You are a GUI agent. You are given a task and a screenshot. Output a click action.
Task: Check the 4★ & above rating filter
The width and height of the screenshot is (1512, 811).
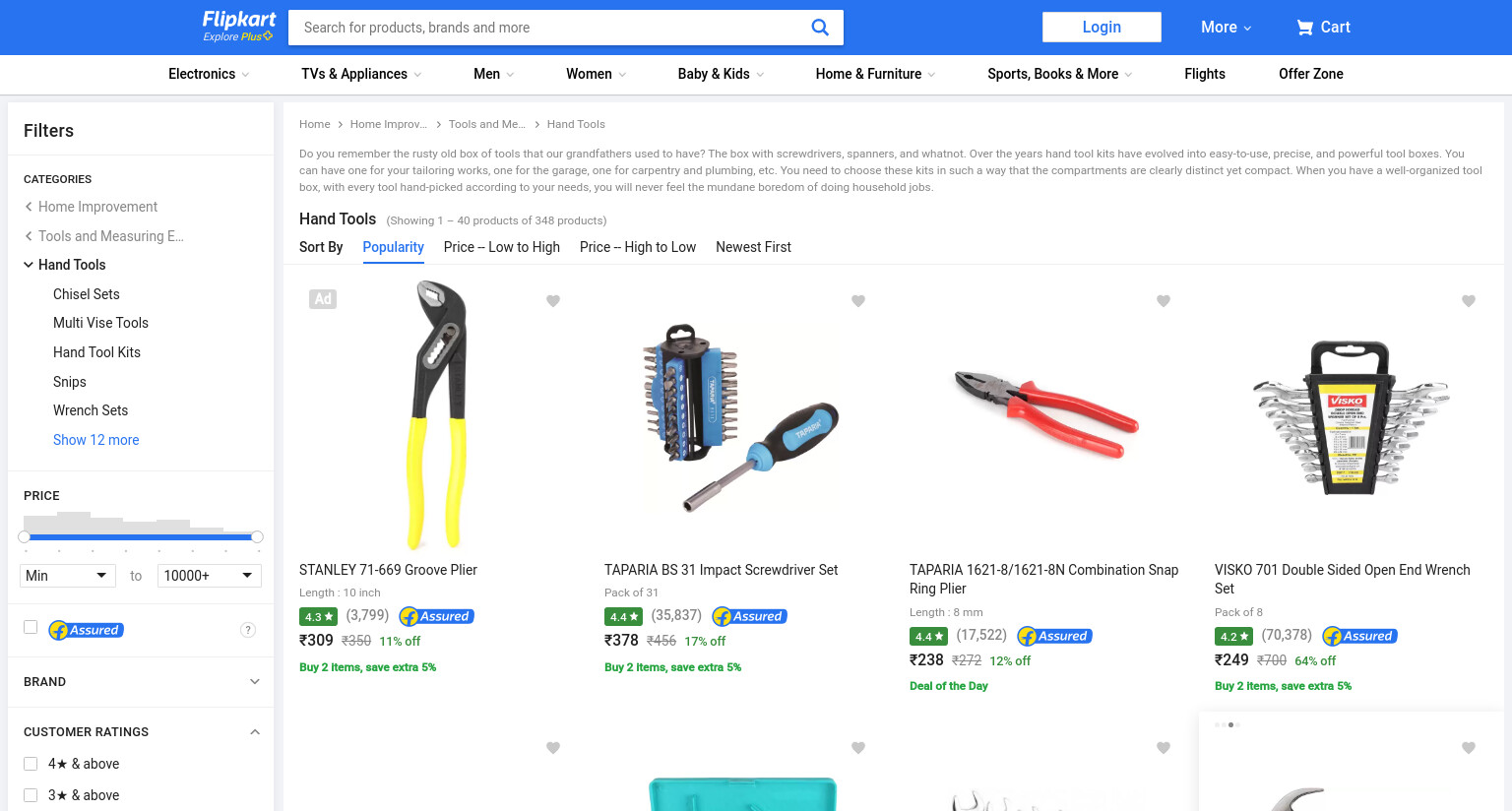pyautogui.click(x=31, y=764)
